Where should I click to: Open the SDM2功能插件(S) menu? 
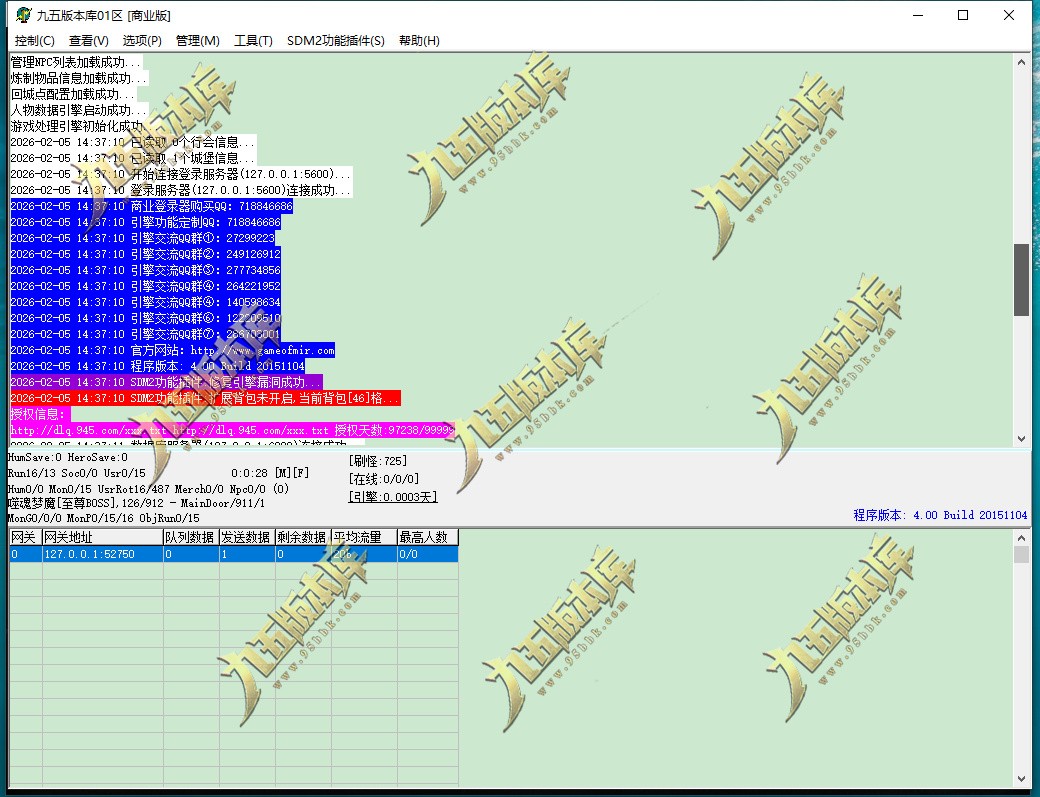point(336,40)
